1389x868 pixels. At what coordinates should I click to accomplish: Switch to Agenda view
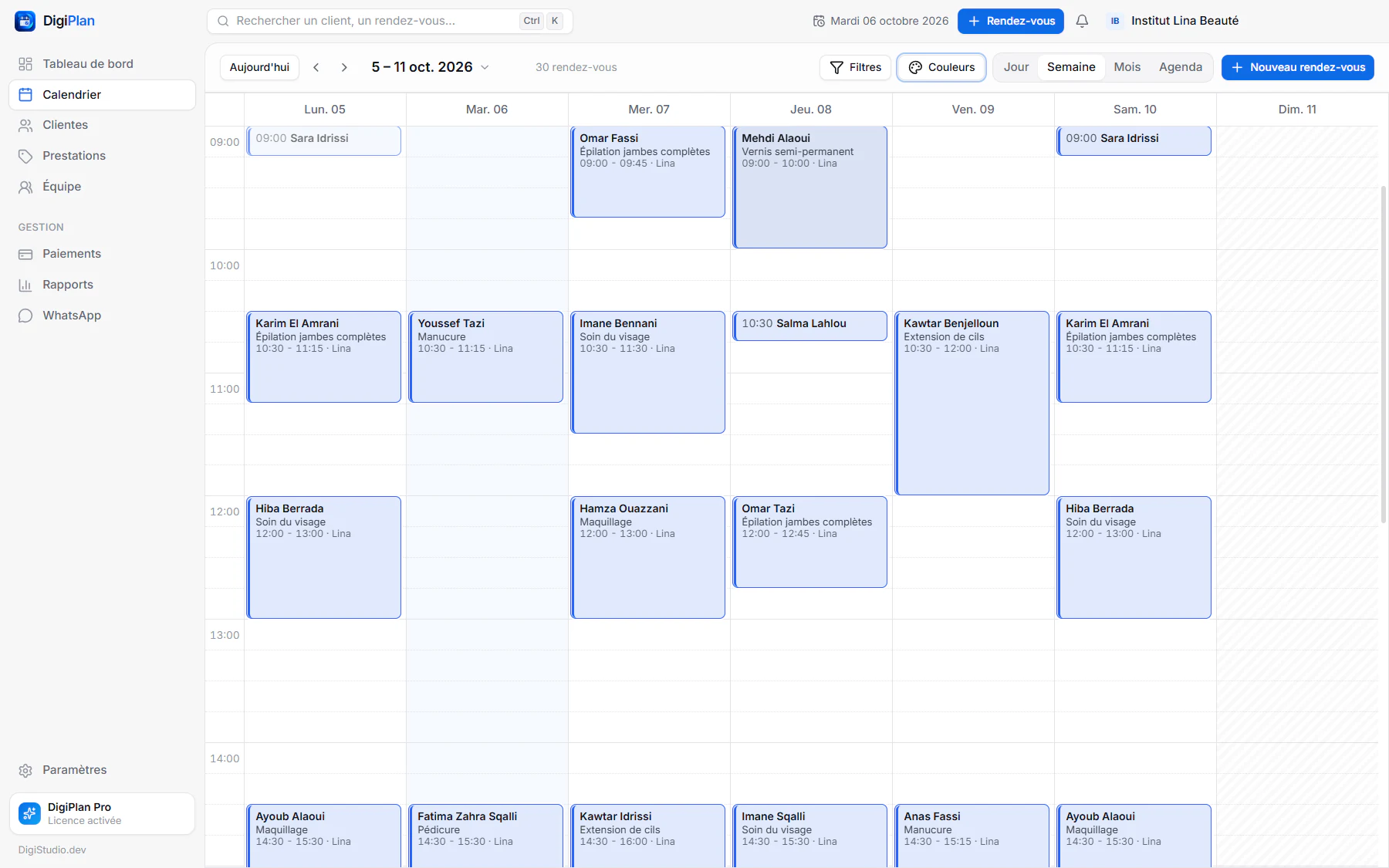click(x=1180, y=67)
